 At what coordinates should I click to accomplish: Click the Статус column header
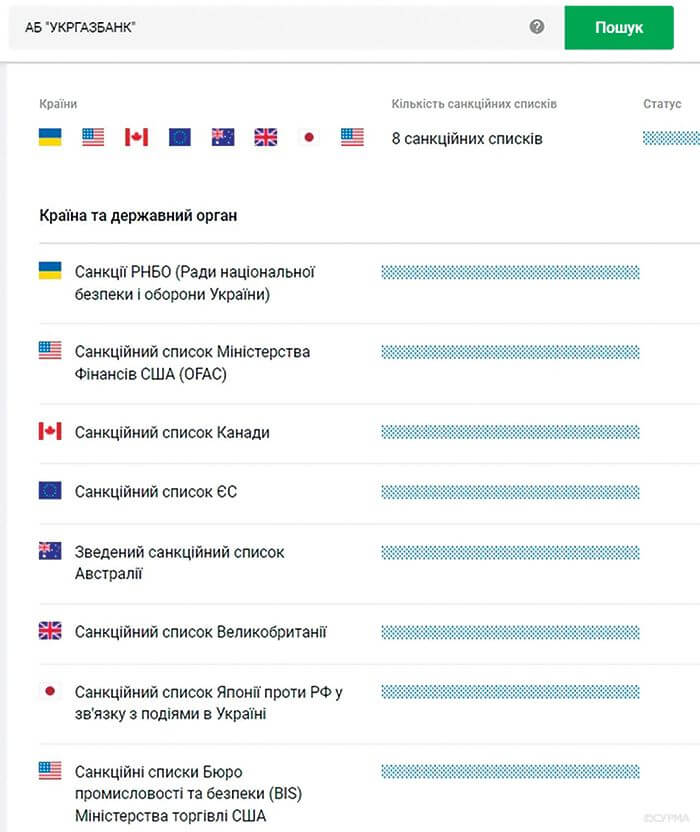pyautogui.click(x=662, y=104)
